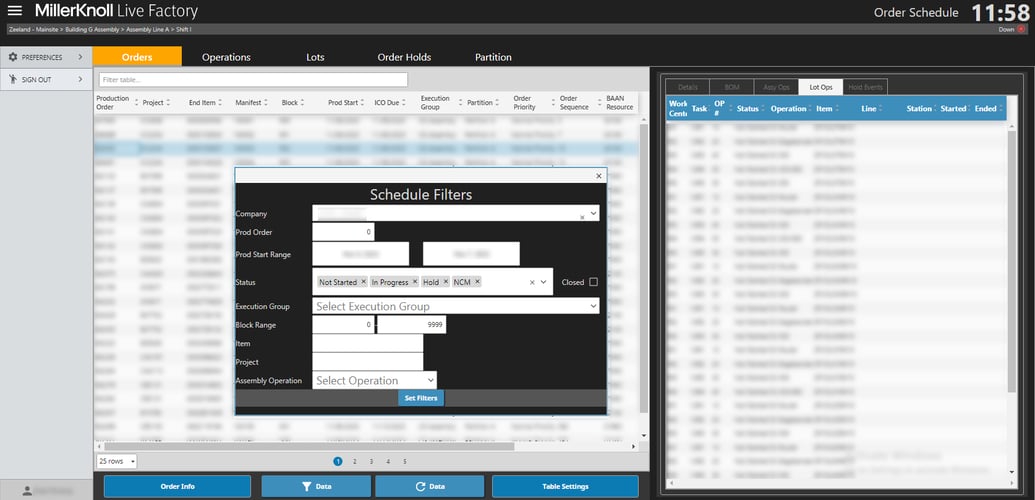The width and height of the screenshot is (1035, 500).
Task: Open the Assembly Operation dropdown
Action: pyautogui.click(x=430, y=380)
